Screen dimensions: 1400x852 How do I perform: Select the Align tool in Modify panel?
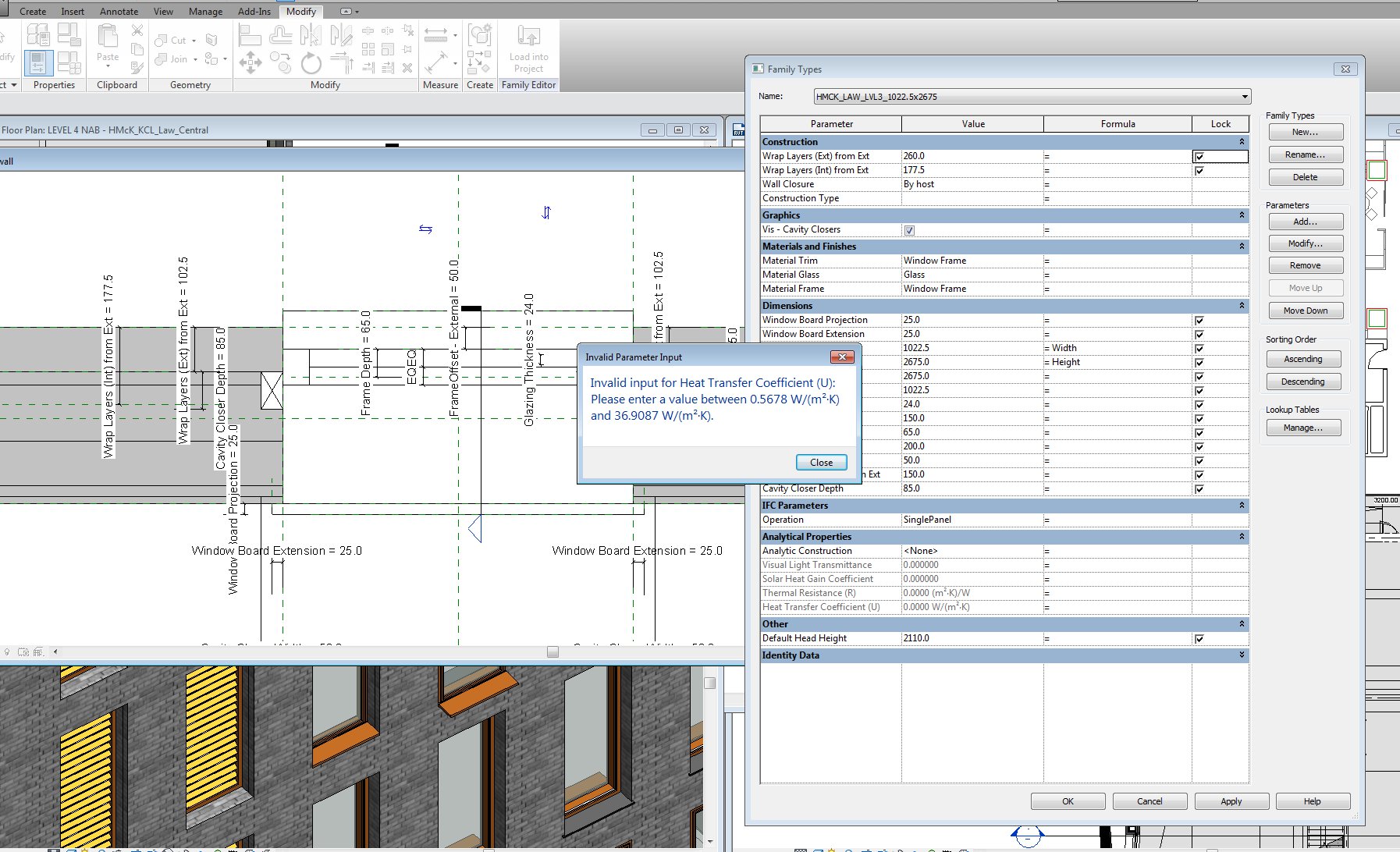(x=249, y=35)
